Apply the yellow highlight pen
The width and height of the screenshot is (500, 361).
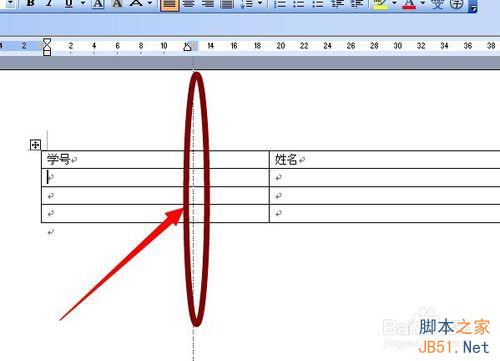point(381,3)
